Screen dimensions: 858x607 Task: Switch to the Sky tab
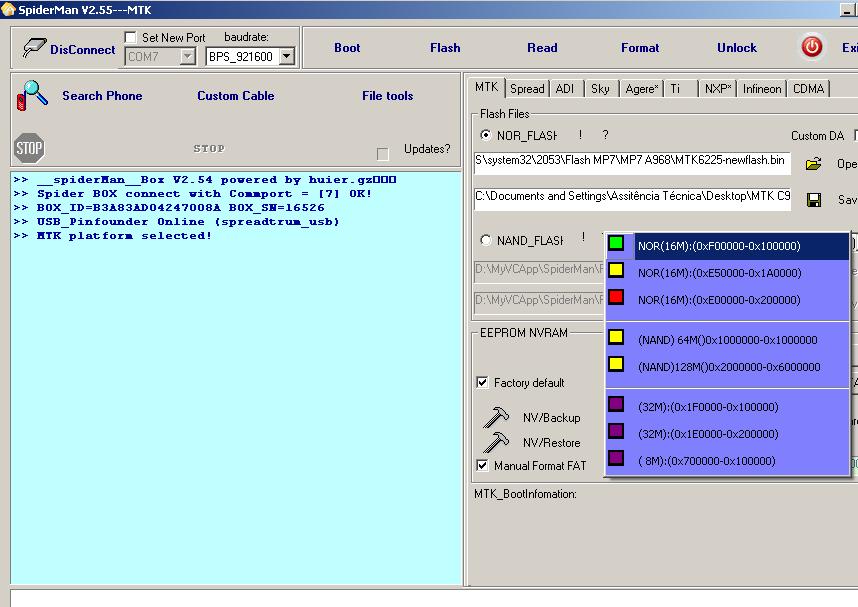[600, 89]
